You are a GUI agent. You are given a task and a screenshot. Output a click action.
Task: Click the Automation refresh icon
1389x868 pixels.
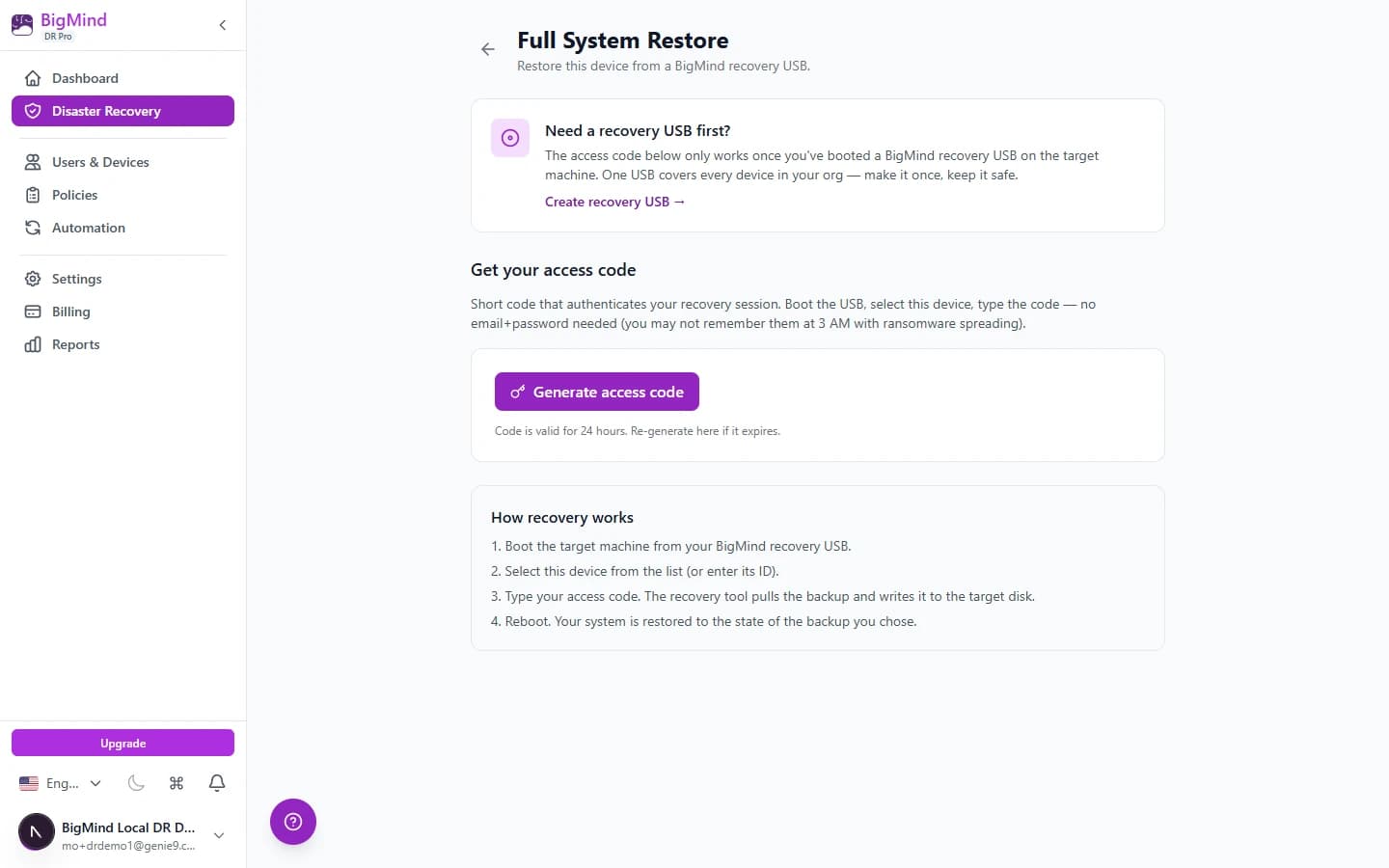point(33,228)
